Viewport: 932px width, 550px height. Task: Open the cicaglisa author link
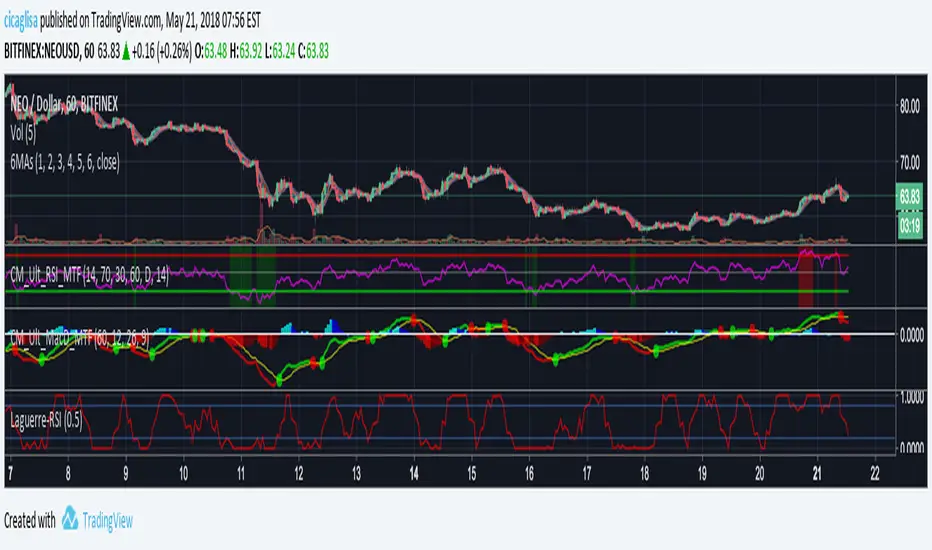point(21,21)
